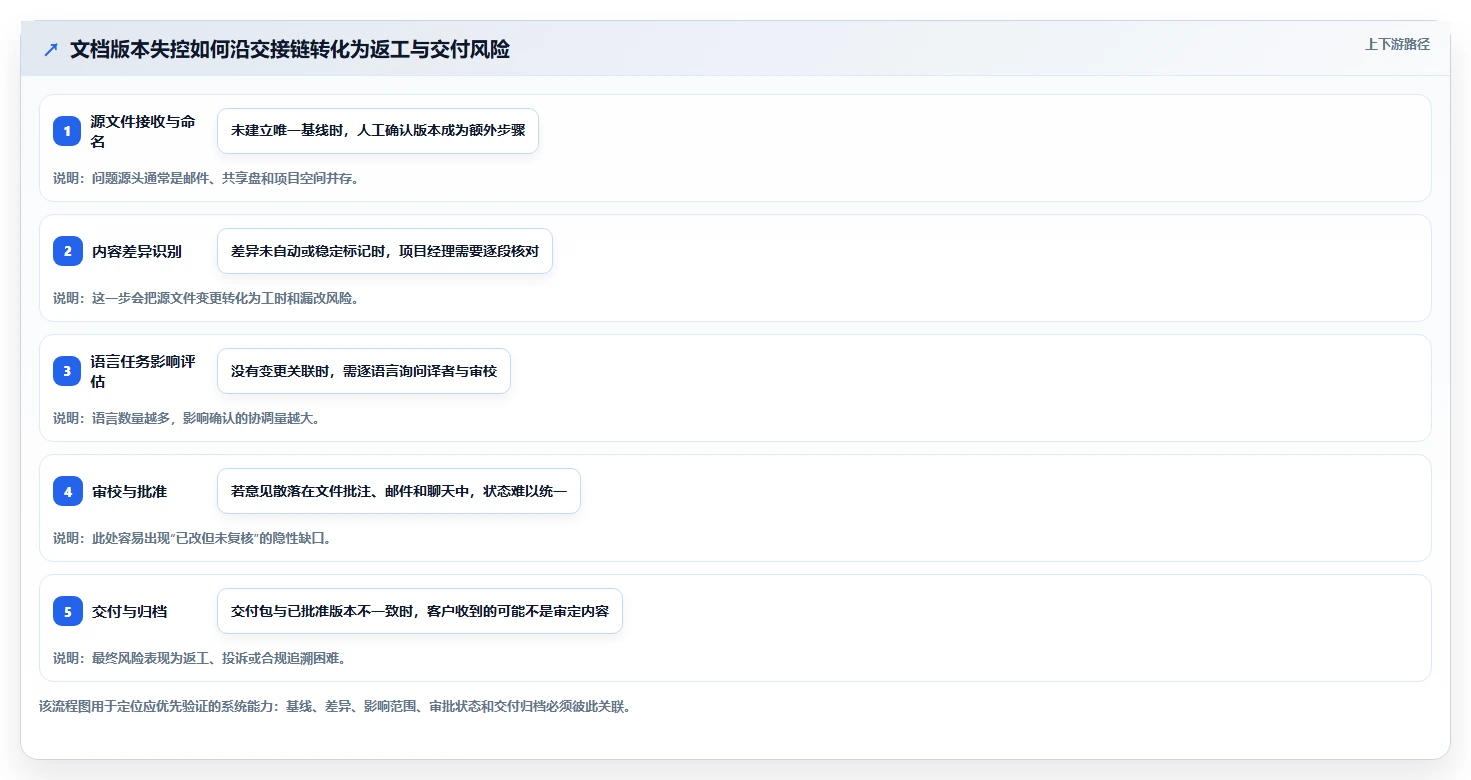Click the note 语言数量越多，影响确认的协调量越大
The height and width of the screenshot is (780, 1471).
187,418
